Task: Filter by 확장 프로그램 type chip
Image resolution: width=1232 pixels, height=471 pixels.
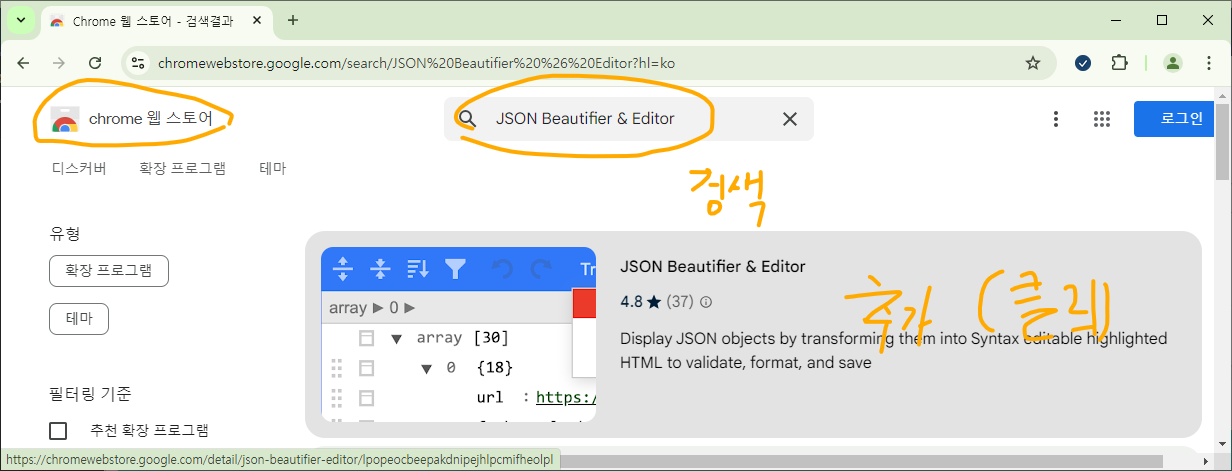Action: coord(108,270)
